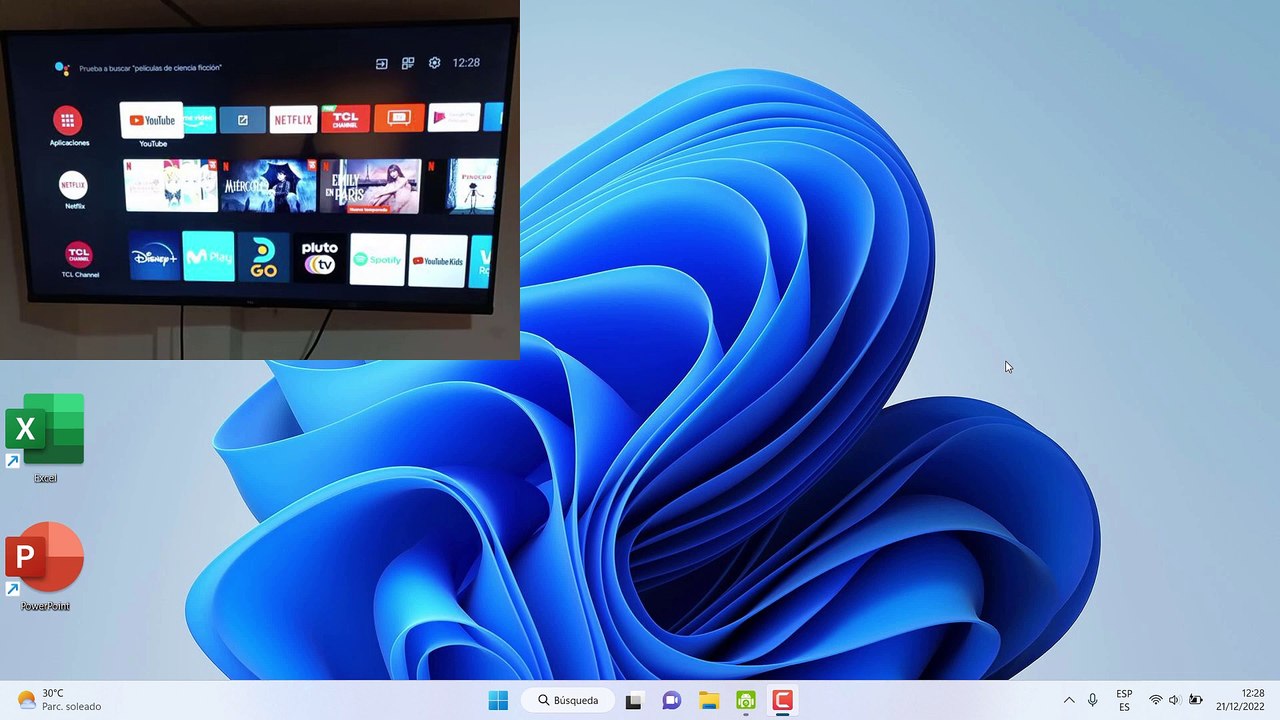Launch highlighted YouTube tile on TV
The width and height of the screenshot is (1280, 720).
[152, 120]
